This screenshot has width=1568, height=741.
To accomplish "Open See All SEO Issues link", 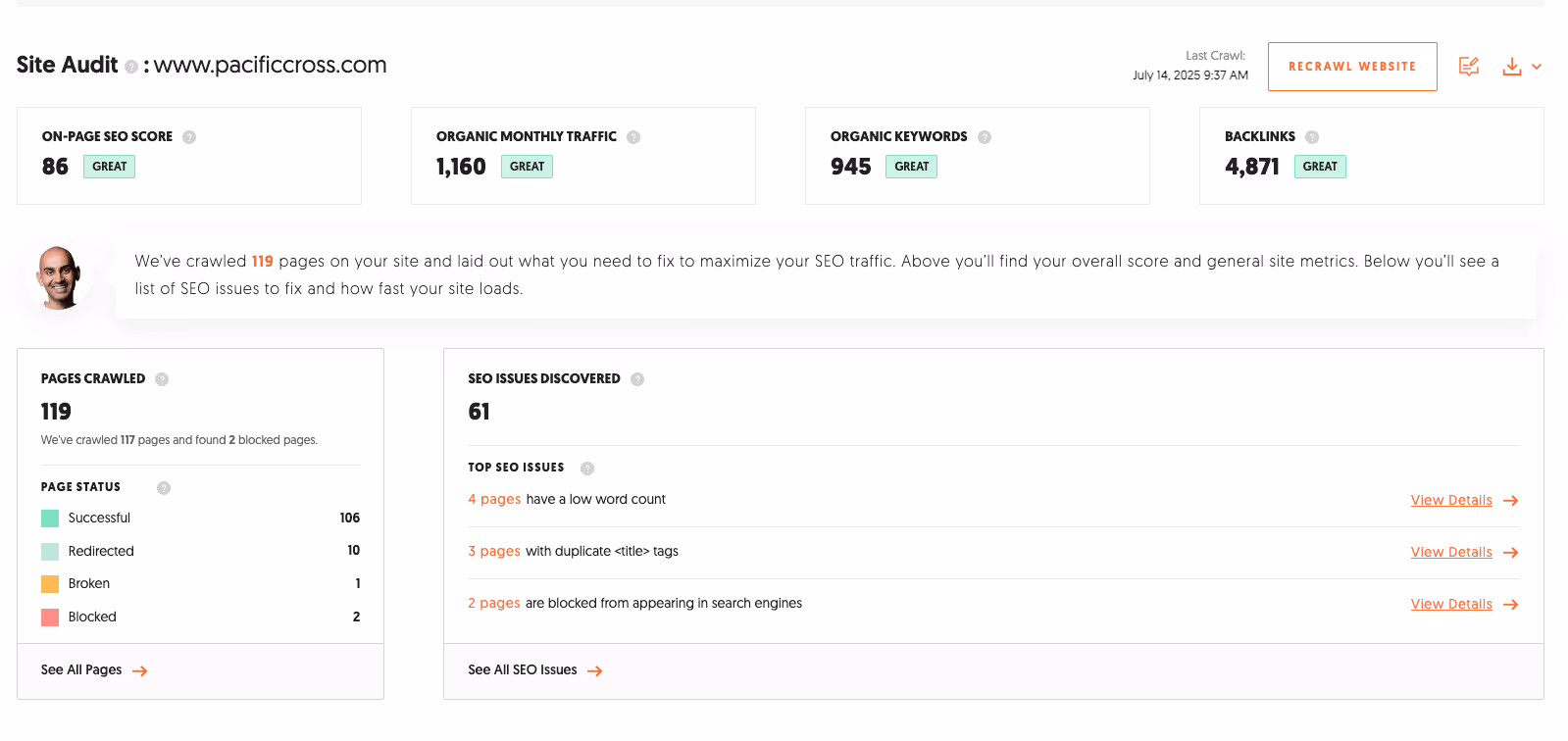I will coord(523,669).
